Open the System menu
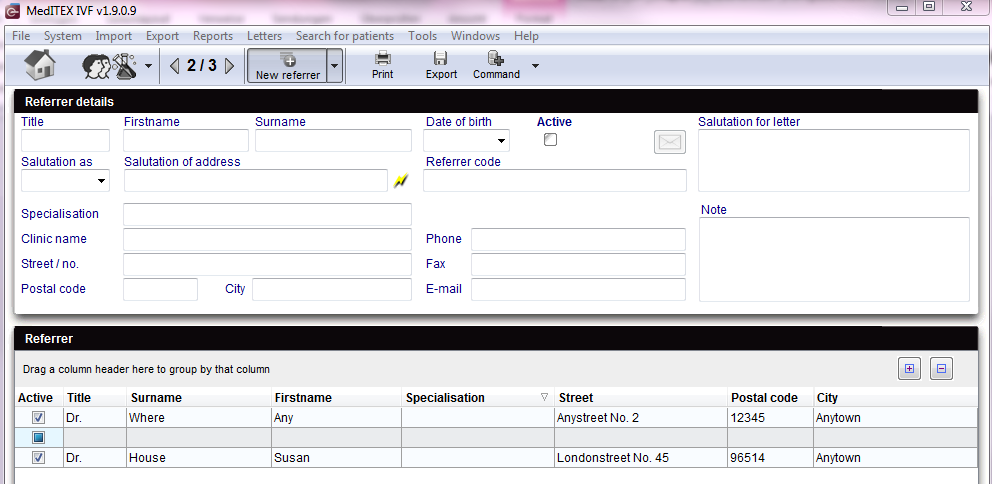Screen dimensions: 992x484 point(63,36)
